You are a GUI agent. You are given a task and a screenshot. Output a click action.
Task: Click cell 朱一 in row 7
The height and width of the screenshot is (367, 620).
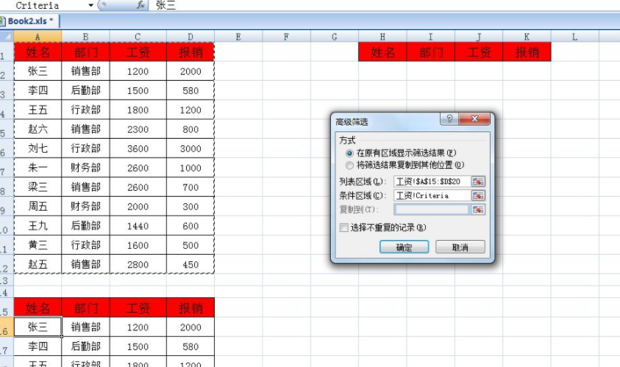click(x=38, y=168)
